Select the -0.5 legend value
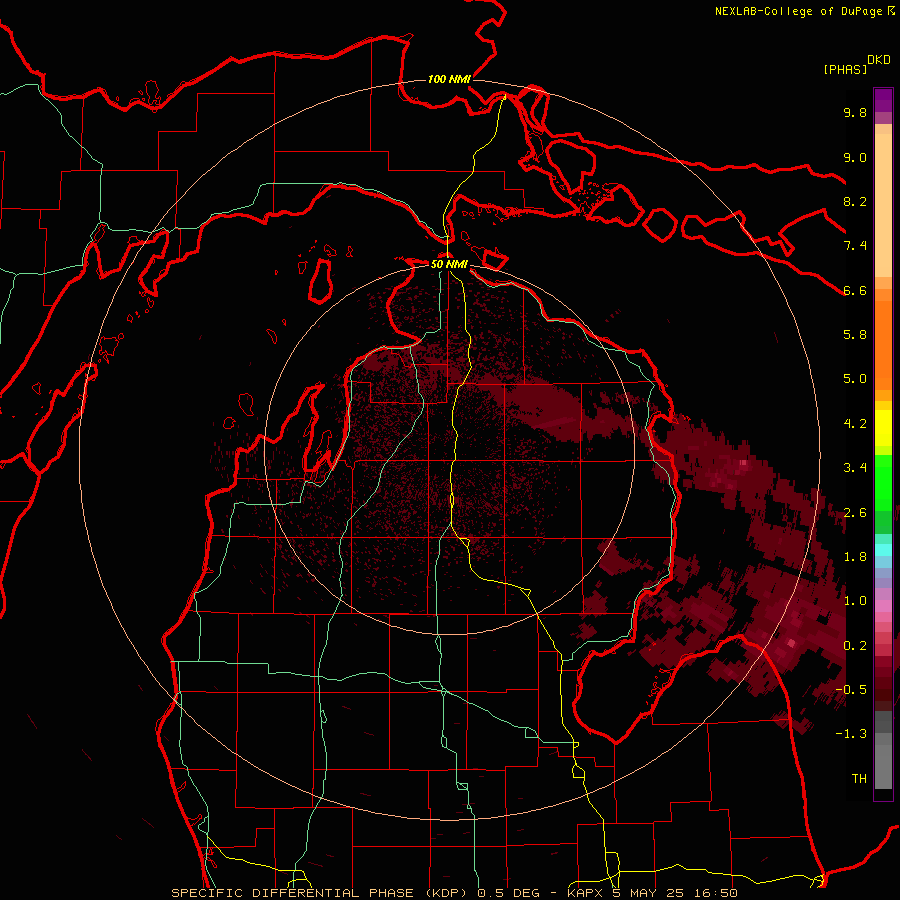Image resolution: width=900 pixels, height=900 pixels. point(851,690)
